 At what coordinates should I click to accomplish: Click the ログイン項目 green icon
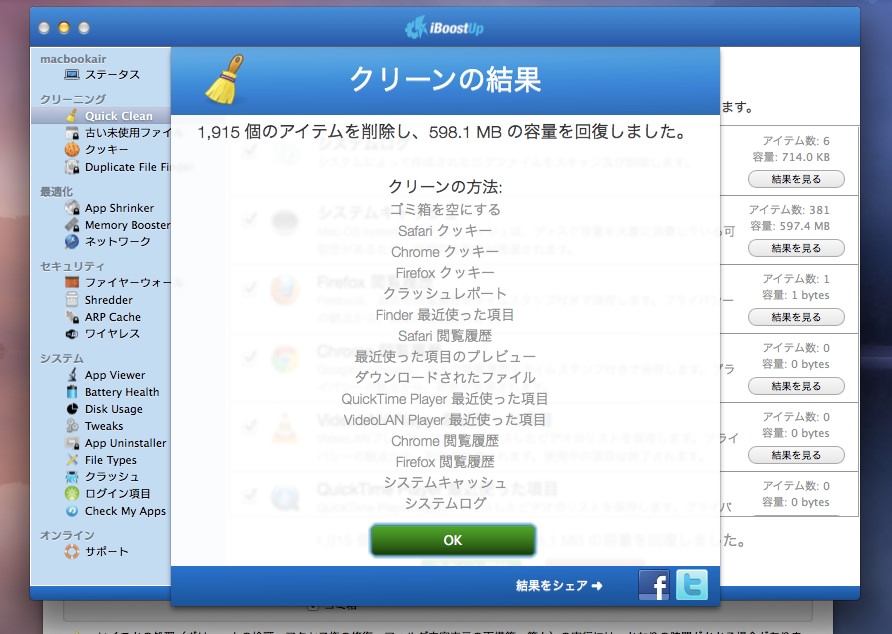coord(72,493)
